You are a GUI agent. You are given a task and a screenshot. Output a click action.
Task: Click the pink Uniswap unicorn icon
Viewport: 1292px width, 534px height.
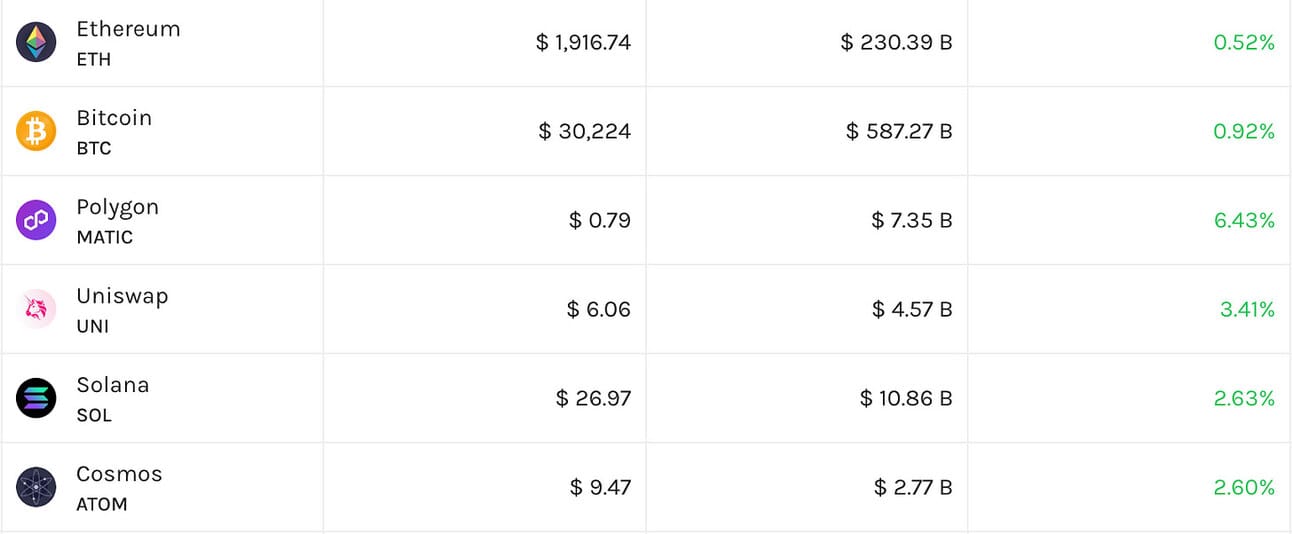(x=36, y=309)
